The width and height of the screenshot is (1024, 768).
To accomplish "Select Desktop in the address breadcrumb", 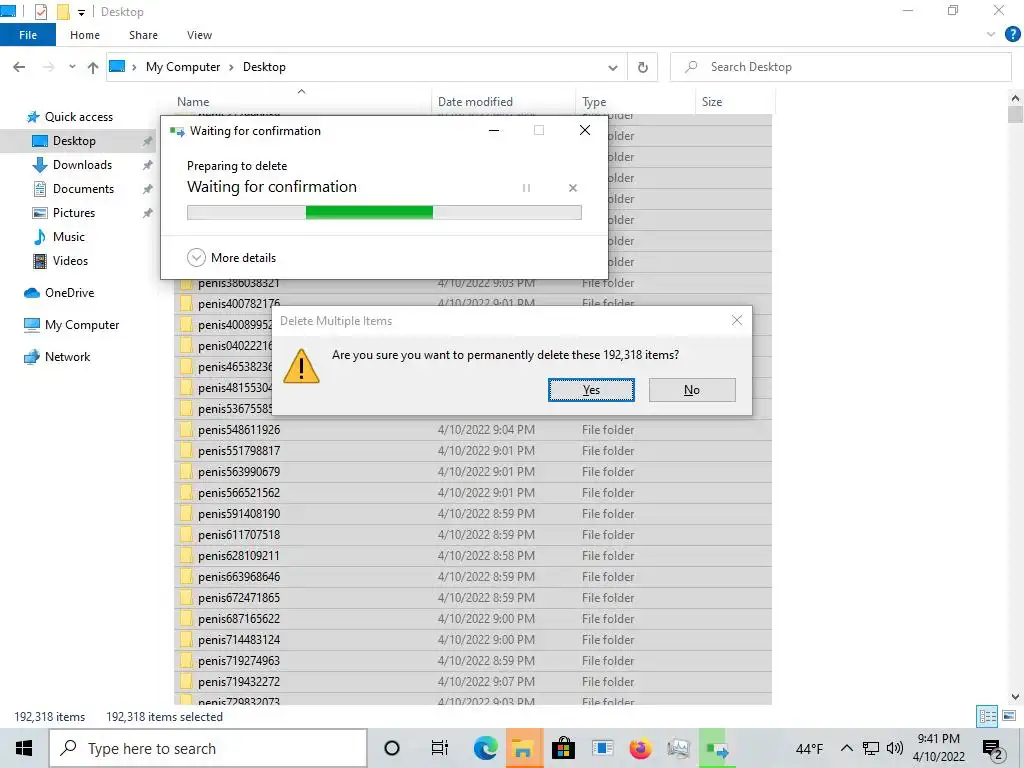I will pos(264,67).
